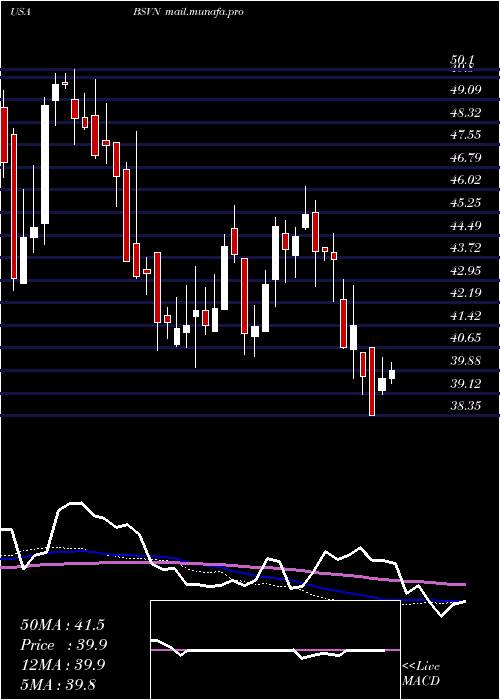Click the 43.72 price axis label
Viewport: 500px width, 700px height.
[467, 248]
